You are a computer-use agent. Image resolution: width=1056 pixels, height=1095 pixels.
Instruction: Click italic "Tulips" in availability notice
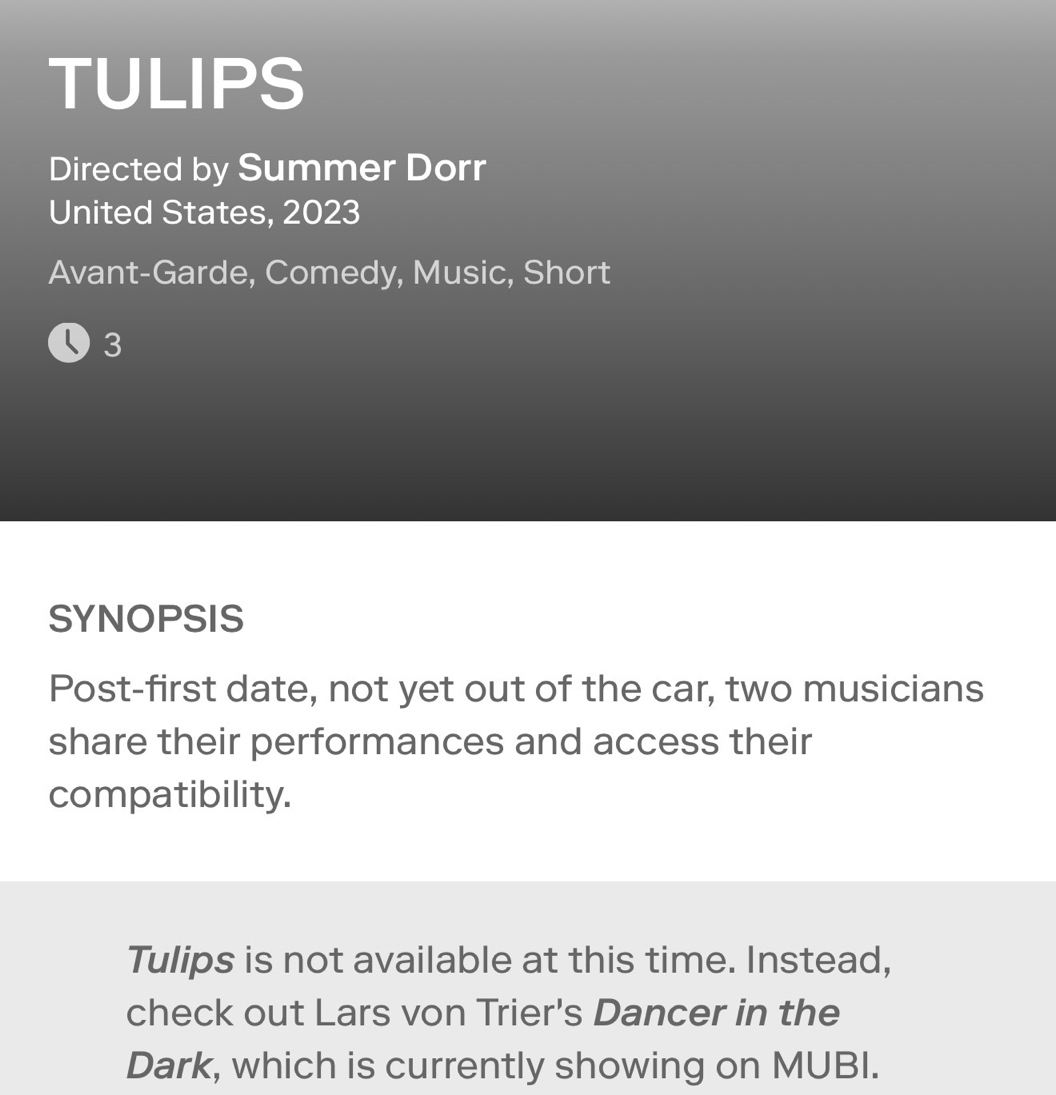click(x=180, y=960)
